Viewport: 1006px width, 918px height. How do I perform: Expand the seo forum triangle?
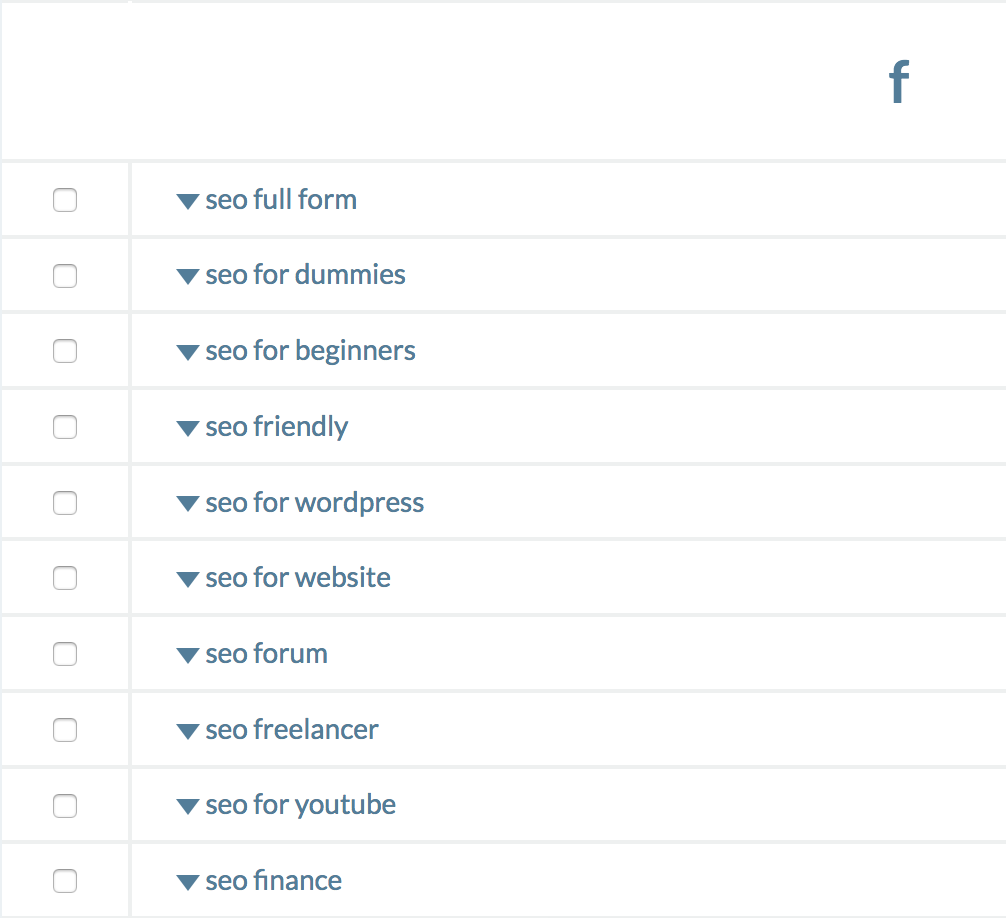point(187,655)
